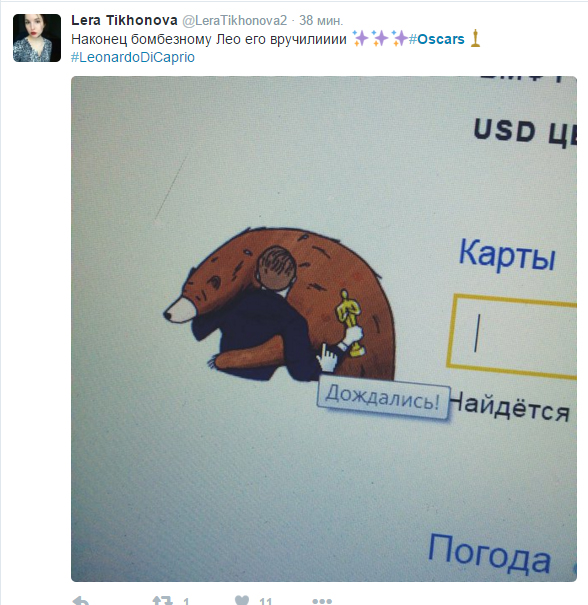588x605 pixels.
Task: Click the 38 мин. timestamp
Action: [x=321, y=20]
